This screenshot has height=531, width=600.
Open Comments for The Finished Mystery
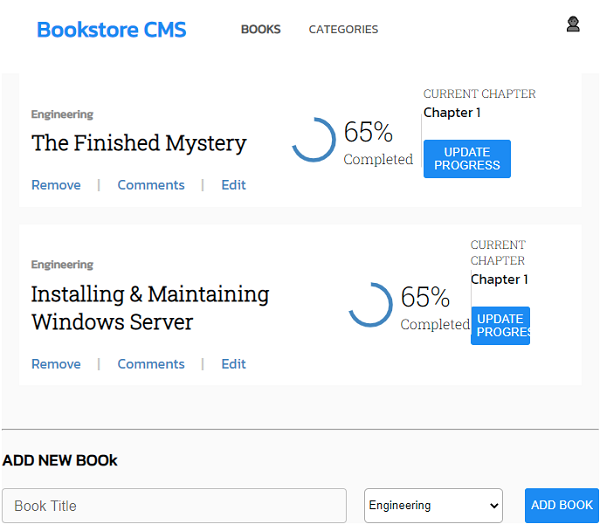tap(151, 185)
